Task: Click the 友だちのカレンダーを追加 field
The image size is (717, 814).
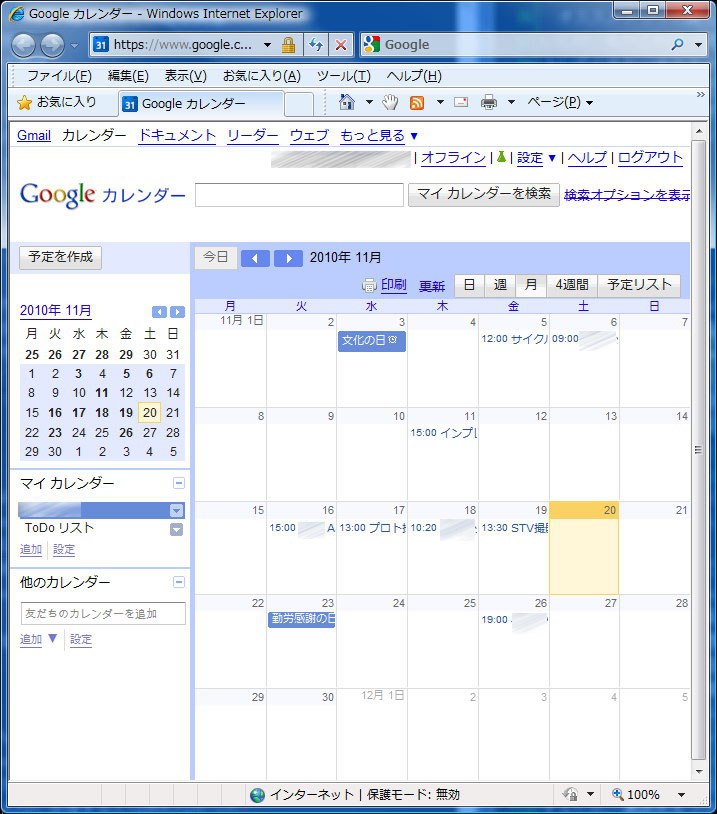Action: coord(103,614)
